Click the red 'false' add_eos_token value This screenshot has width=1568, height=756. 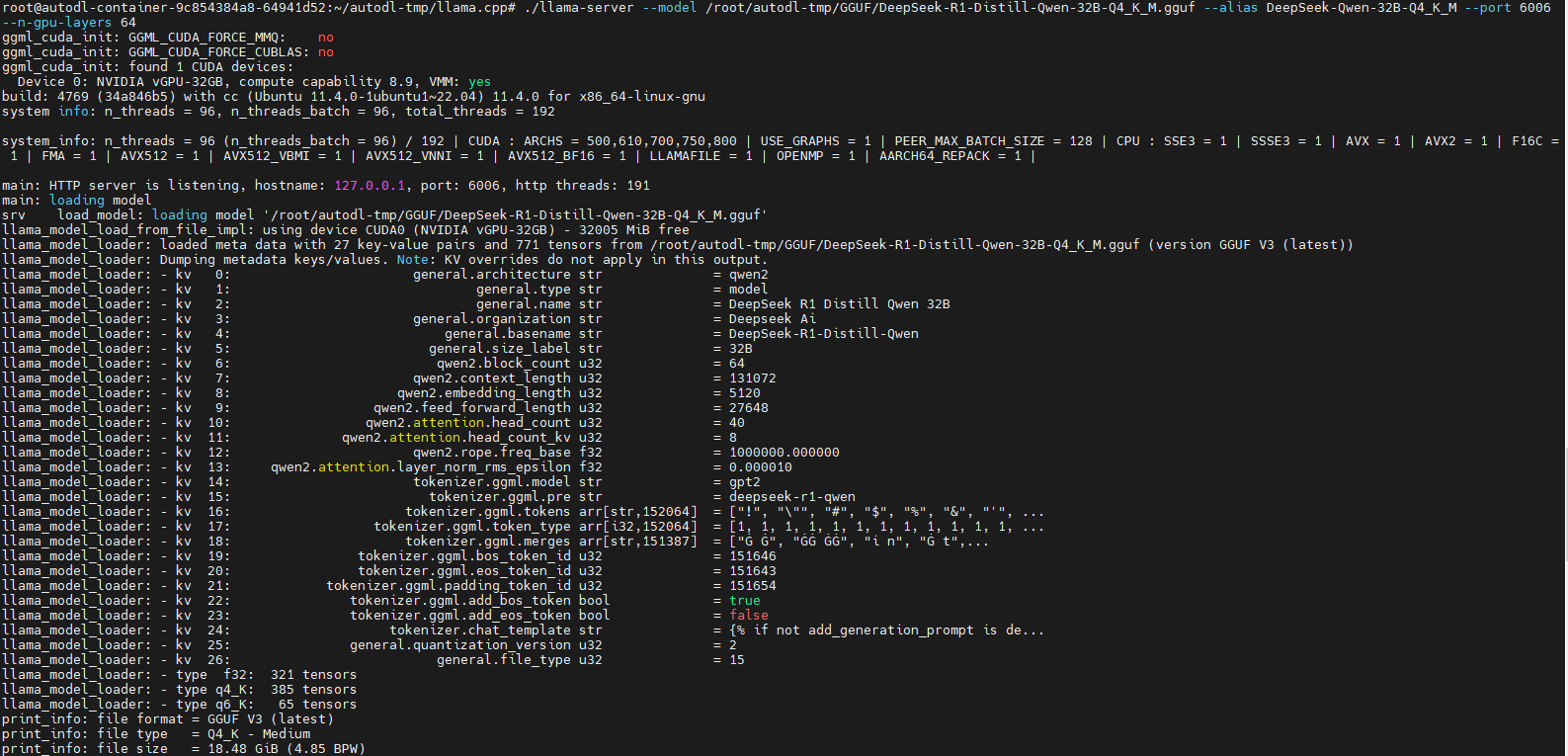[749, 616]
